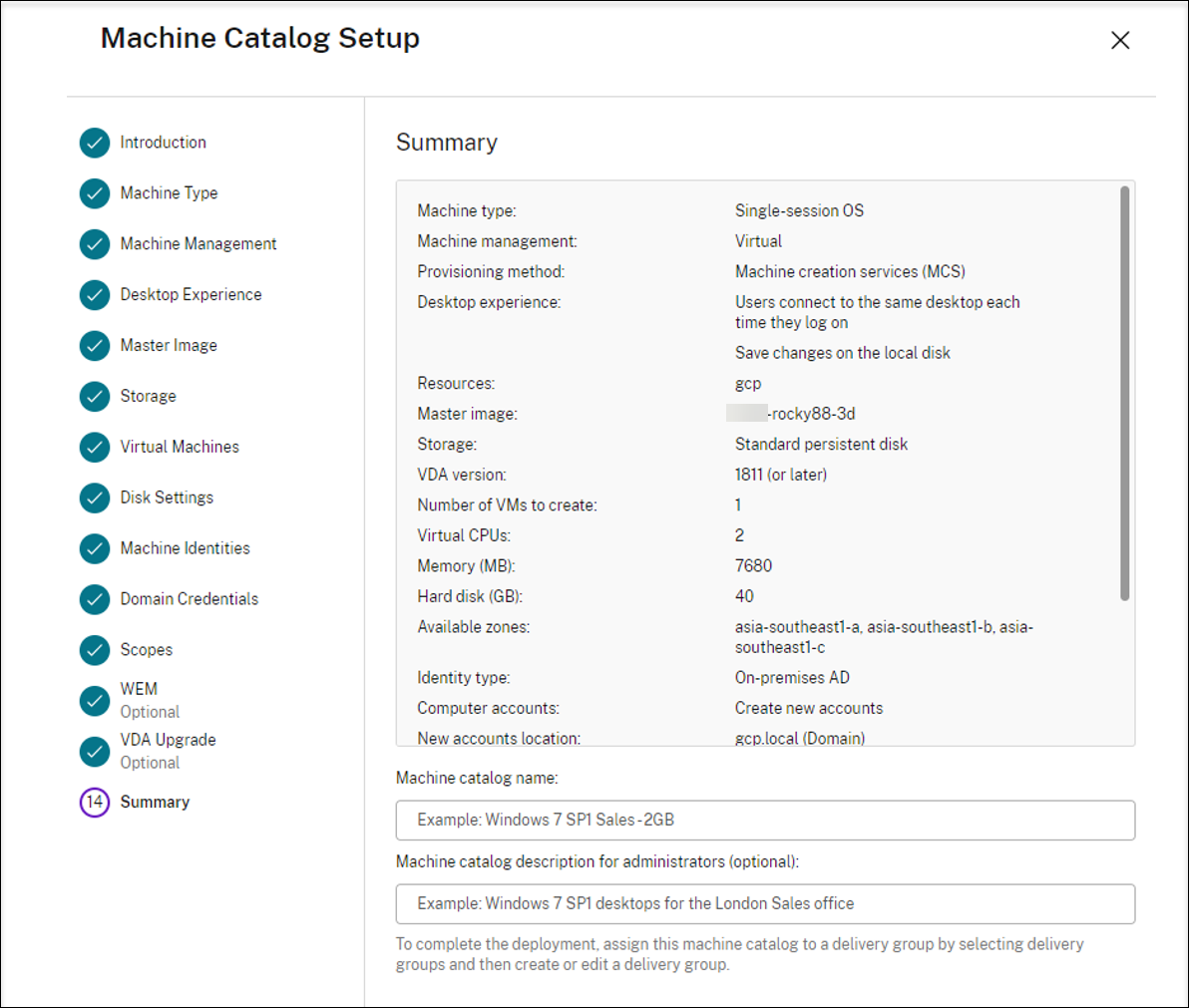
Task: Switch to the Summary page
Action: click(155, 802)
